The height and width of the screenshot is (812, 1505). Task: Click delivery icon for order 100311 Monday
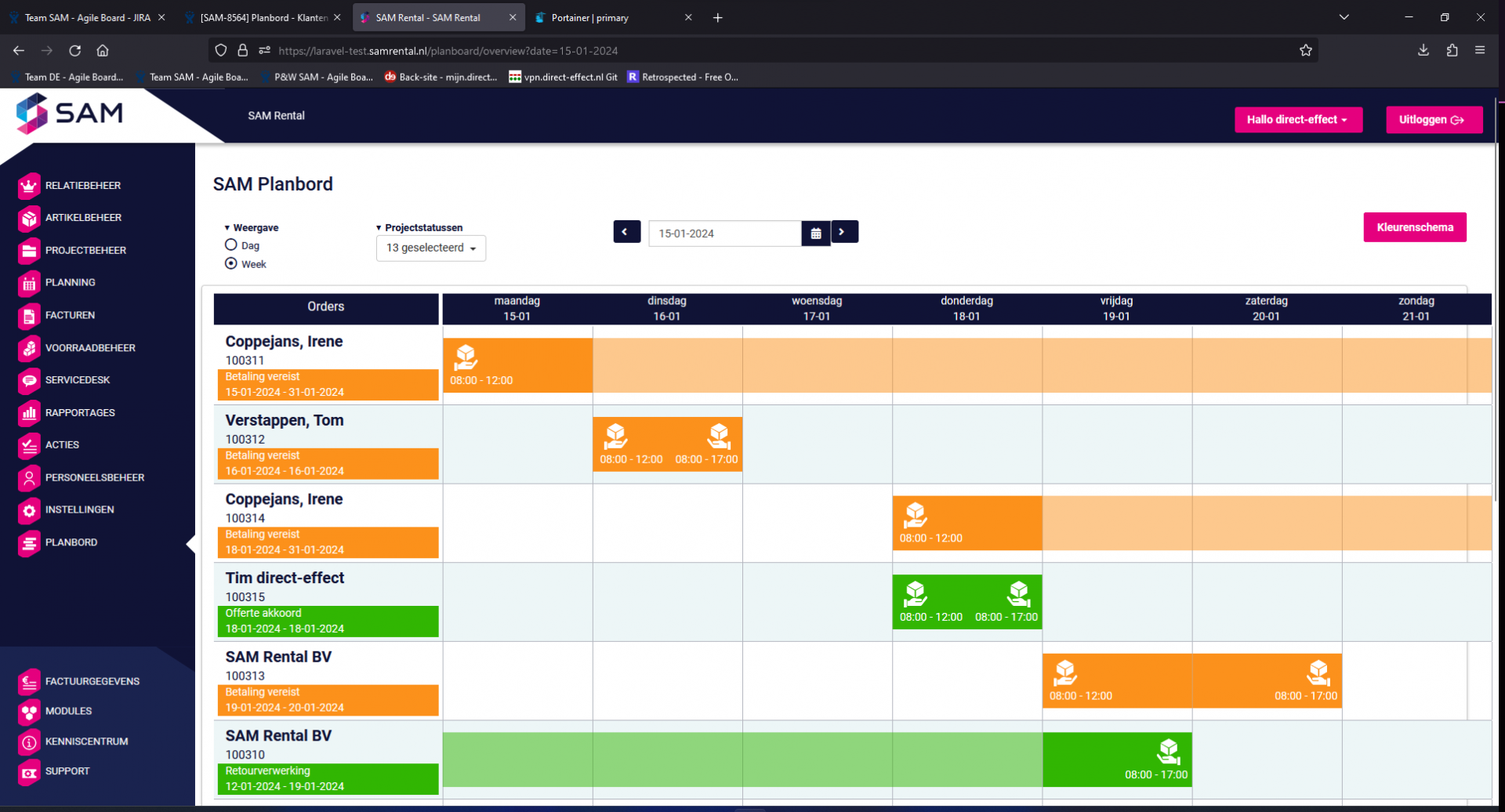[x=466, y=357]
